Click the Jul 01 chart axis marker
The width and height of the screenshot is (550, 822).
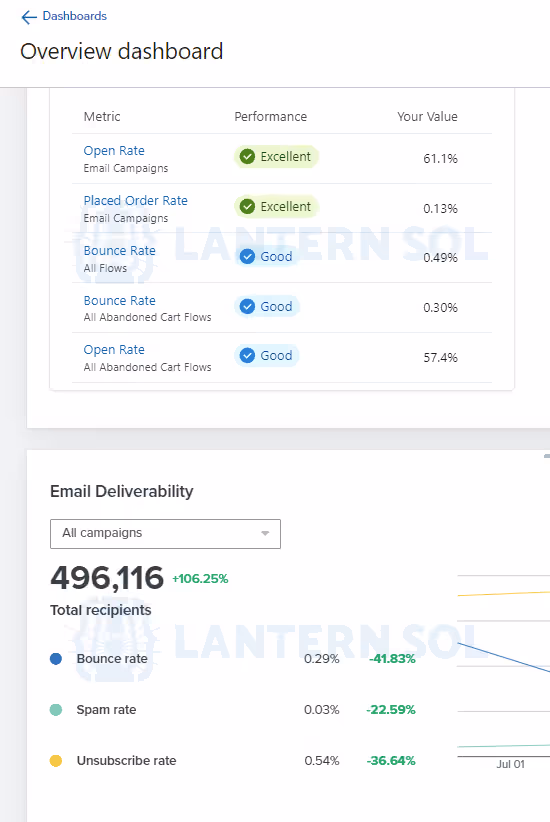510,764
